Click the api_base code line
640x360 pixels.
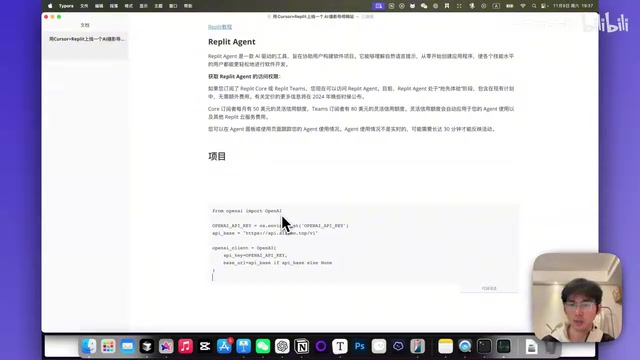265,233
